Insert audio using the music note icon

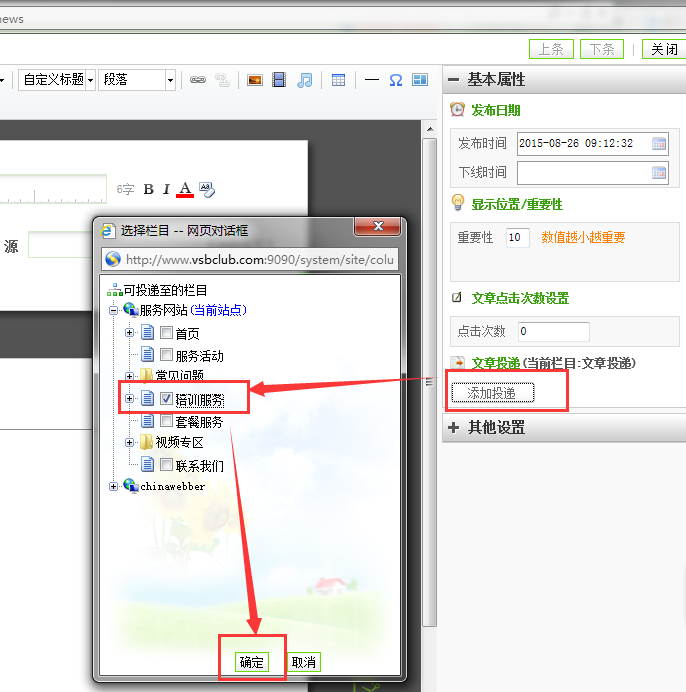tap(305, 80)
